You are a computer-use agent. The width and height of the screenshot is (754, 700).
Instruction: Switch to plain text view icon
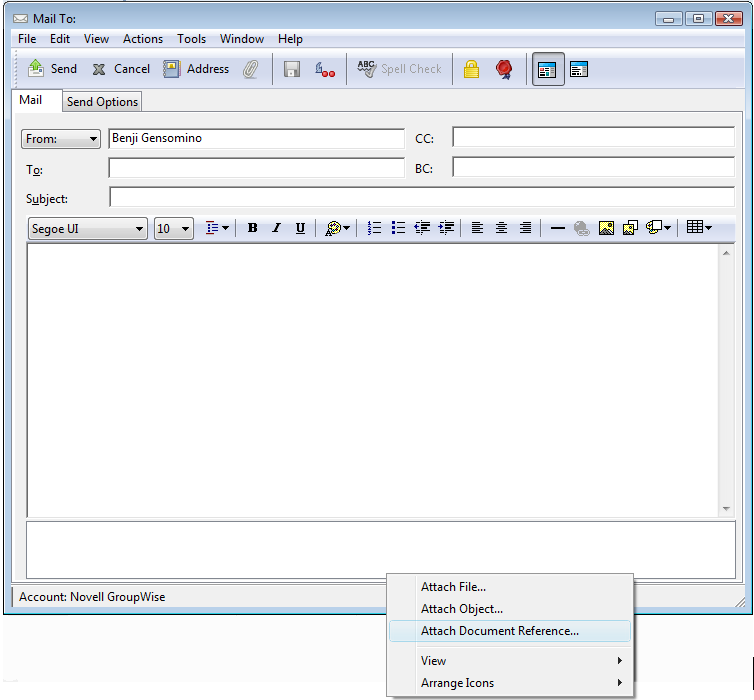[578, 70]
